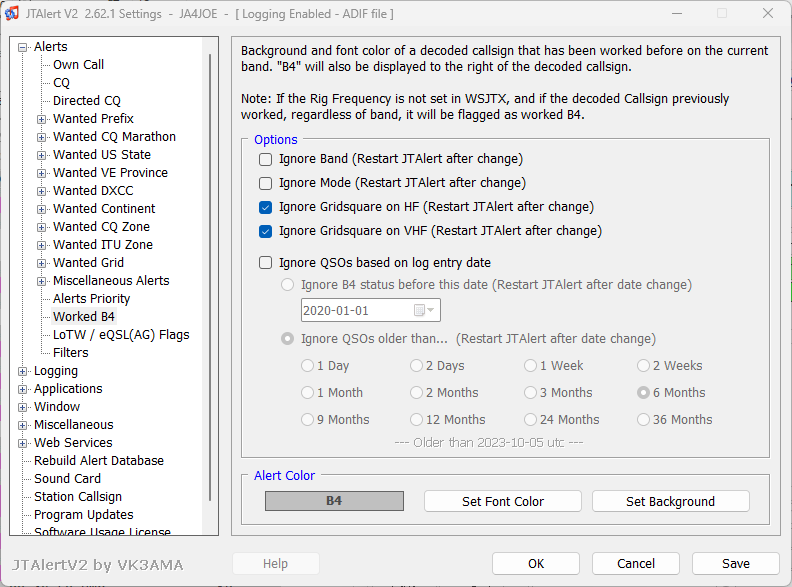Open the date dropdown showing 2020-01-01
The image size is (792, 587).
click(371, 310)
